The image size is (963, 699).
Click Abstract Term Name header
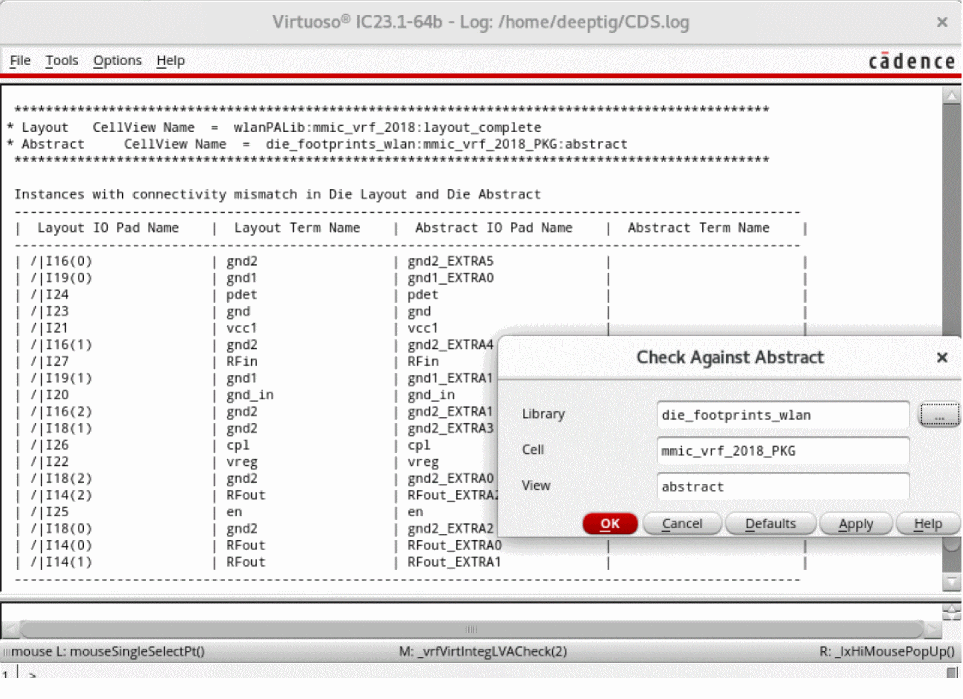click(698, 228)
